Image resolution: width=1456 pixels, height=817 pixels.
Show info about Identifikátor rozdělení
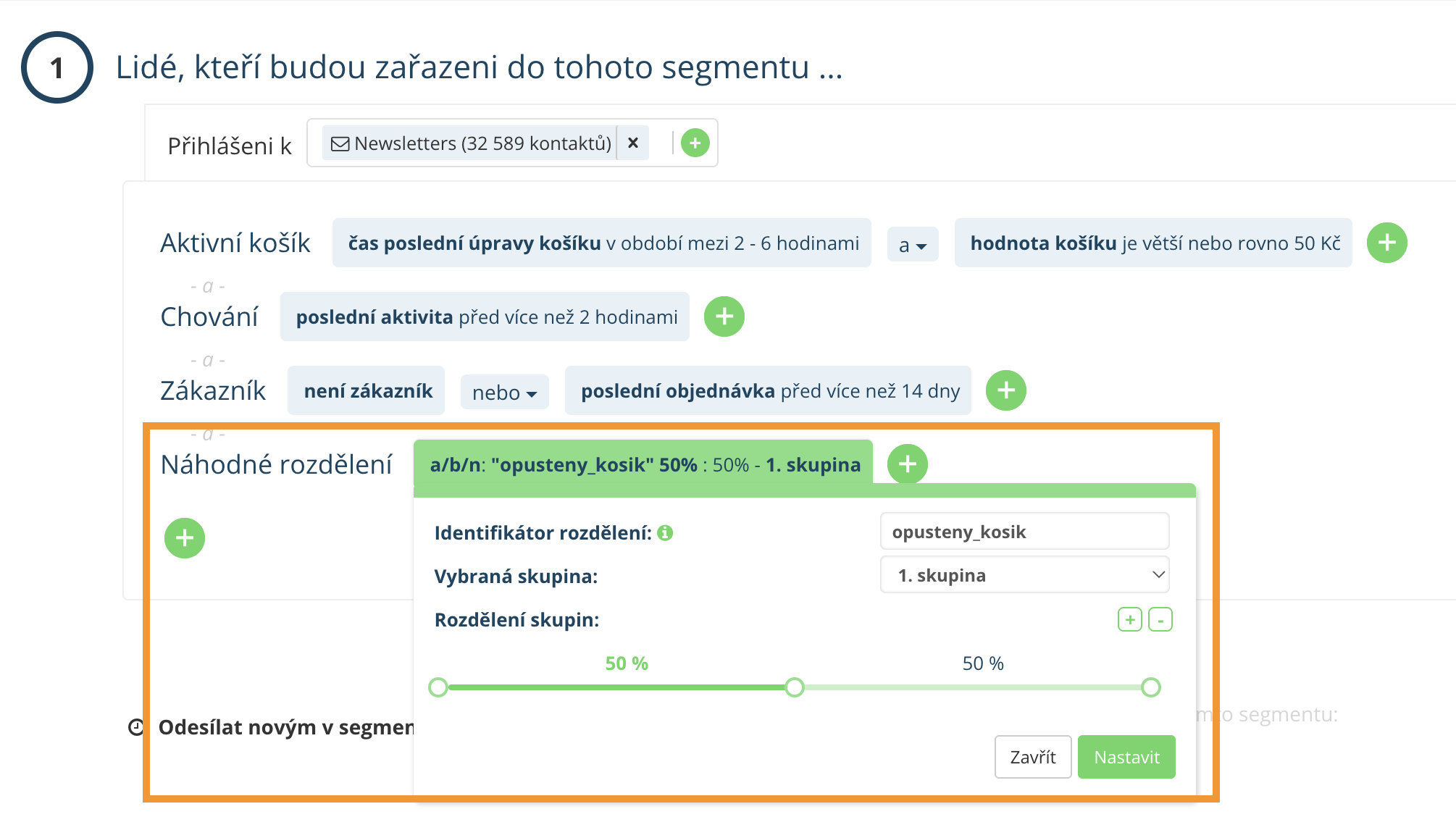click(x=665, y=533)
